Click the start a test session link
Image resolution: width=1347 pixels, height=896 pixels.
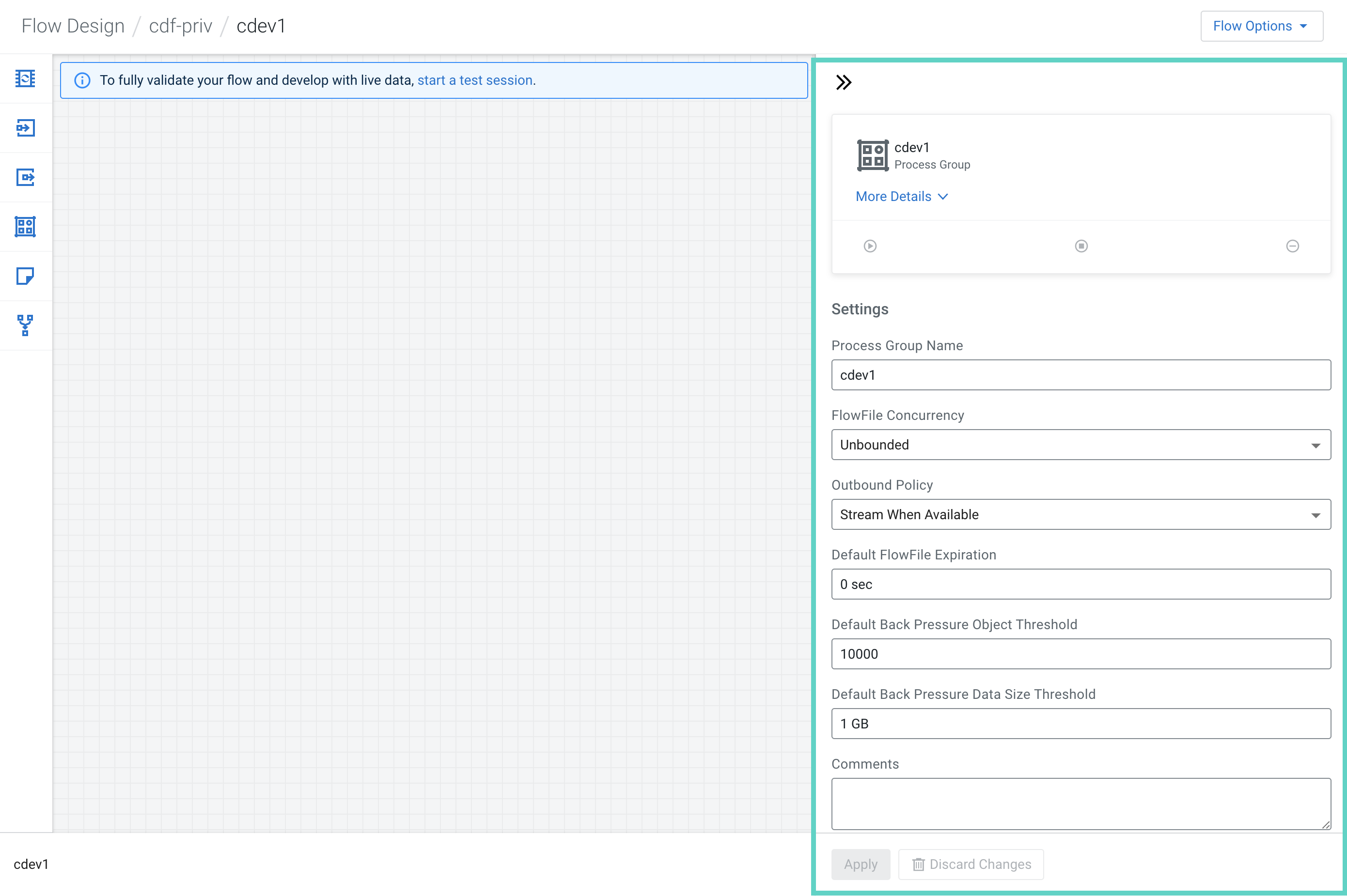tap(474, 80)
